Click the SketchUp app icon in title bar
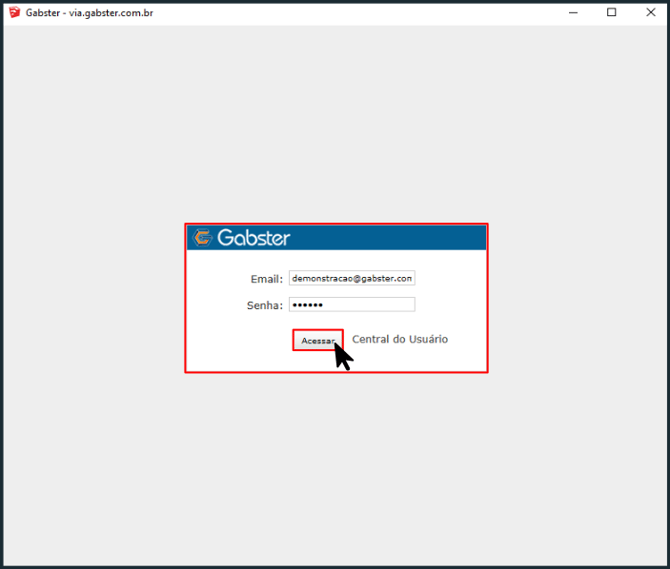This screenshot has width=670, height=569. pyautogui.click(x=14, y=13)
